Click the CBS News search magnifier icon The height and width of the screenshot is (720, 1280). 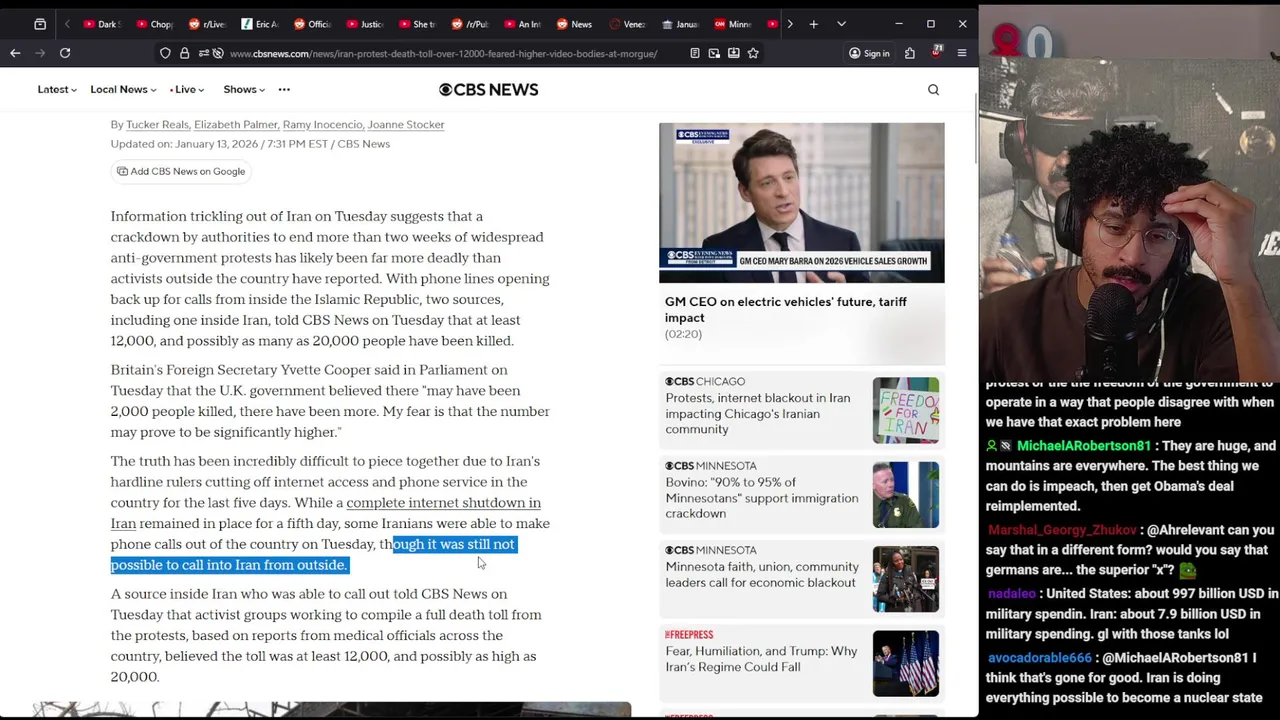pos(933,90)
